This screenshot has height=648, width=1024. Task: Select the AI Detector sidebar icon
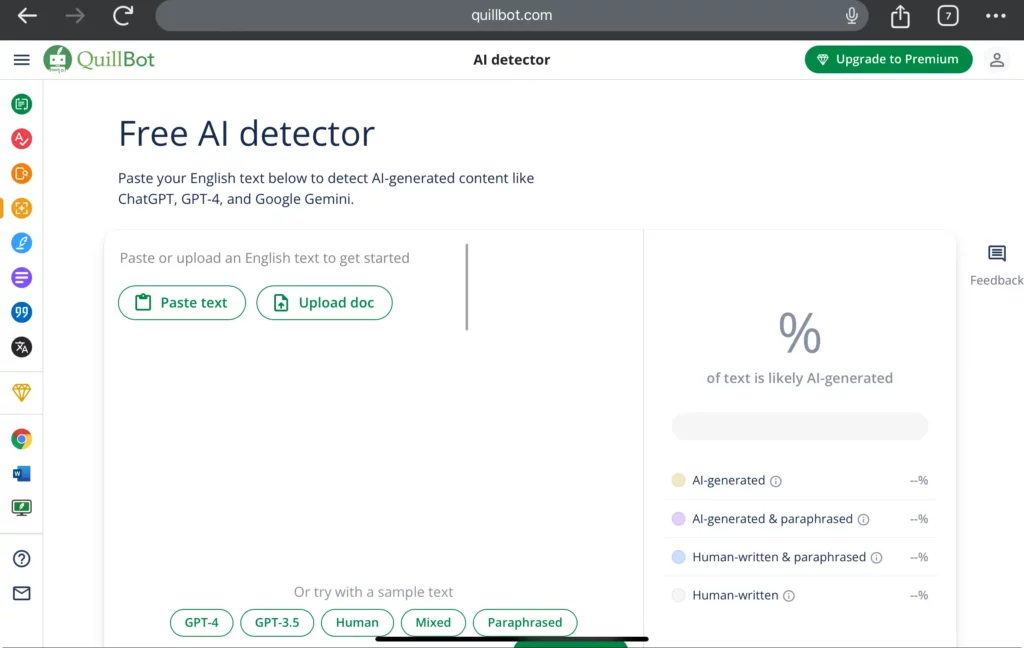(x=22, y=208)
